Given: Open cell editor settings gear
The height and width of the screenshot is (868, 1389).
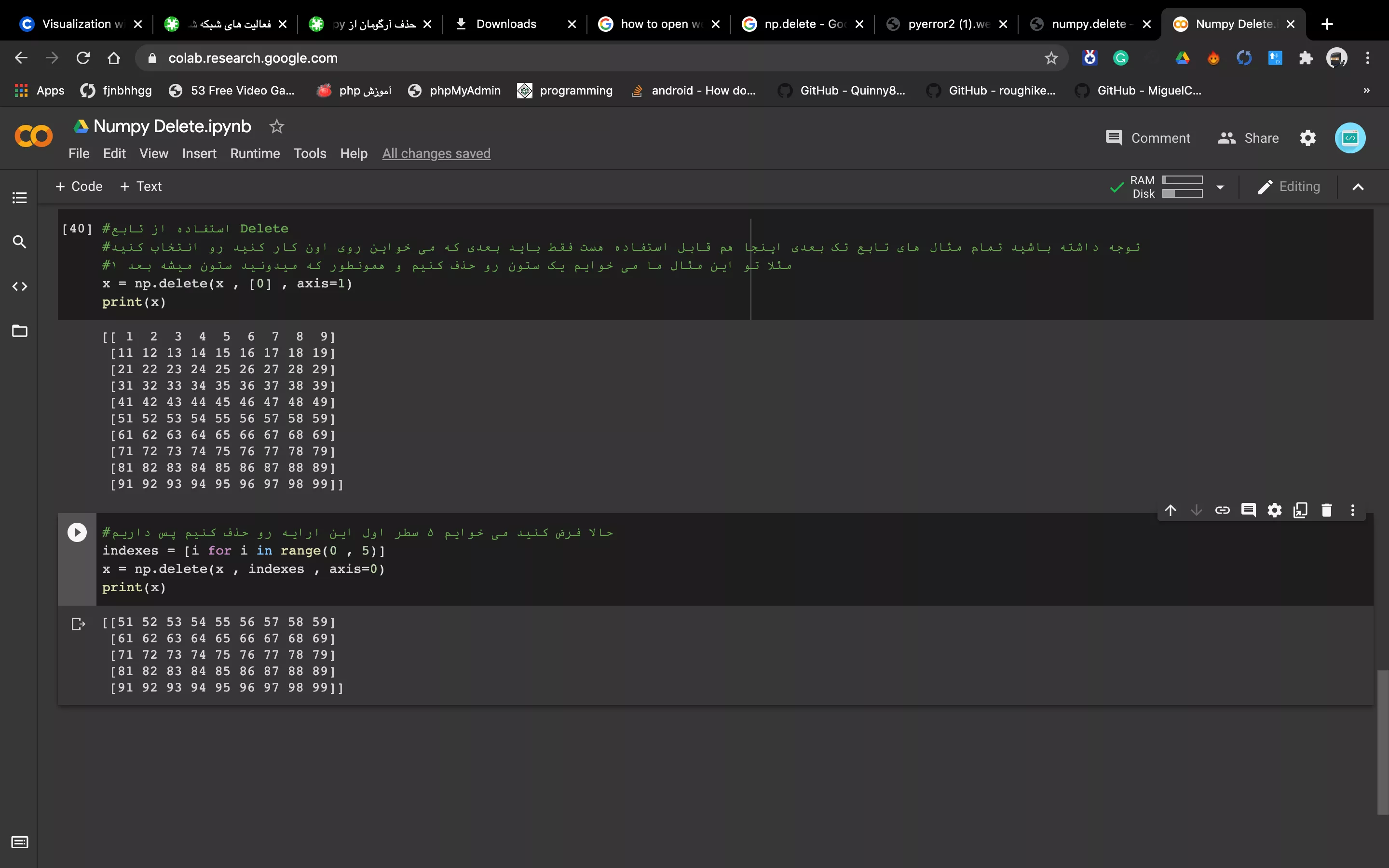Looking at the screenshot, I should click(x=1275, y=510).
